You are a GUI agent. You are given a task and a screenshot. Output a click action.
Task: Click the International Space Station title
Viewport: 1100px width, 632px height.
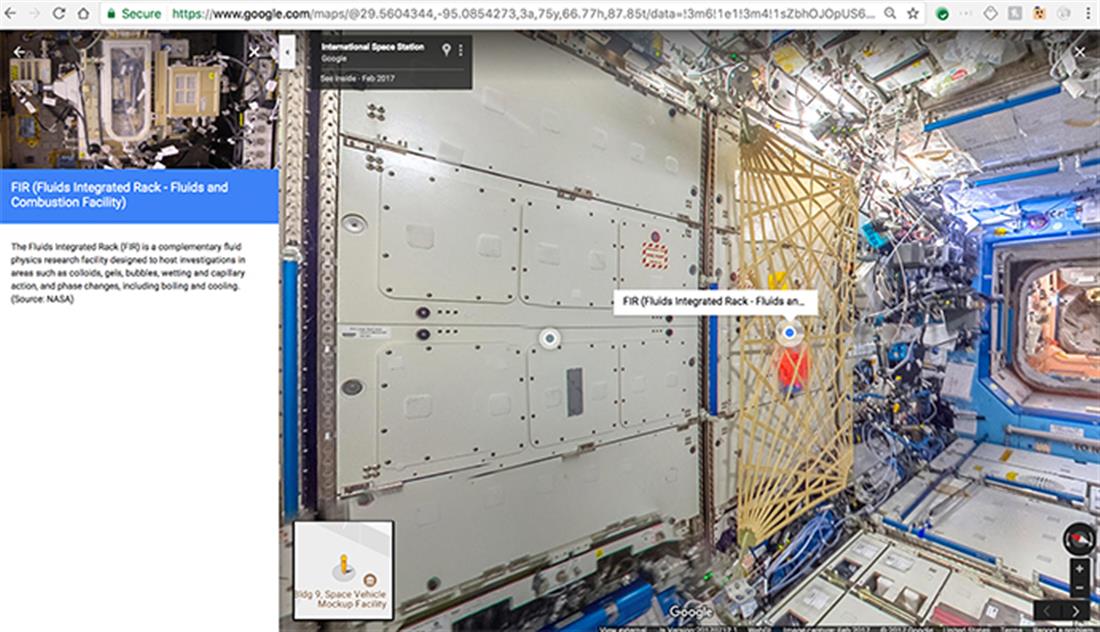pos(373,47)
